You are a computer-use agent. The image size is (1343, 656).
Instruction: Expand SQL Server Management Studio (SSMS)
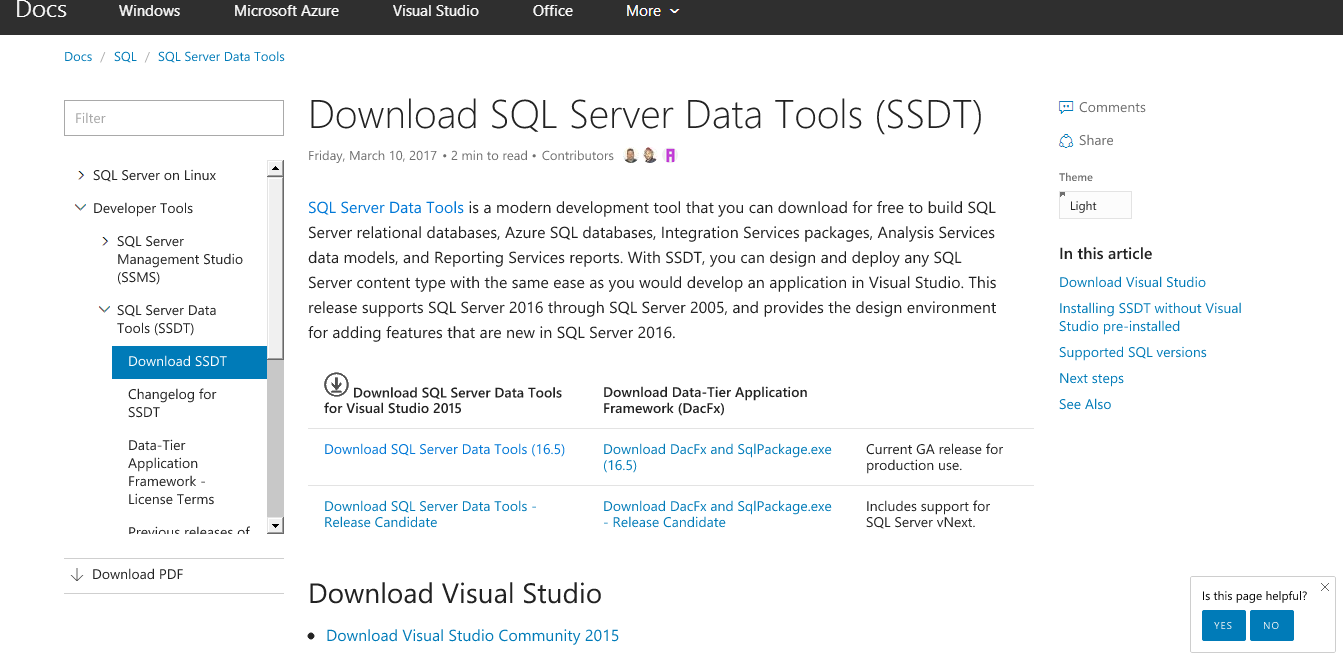(x=105, y=241)
